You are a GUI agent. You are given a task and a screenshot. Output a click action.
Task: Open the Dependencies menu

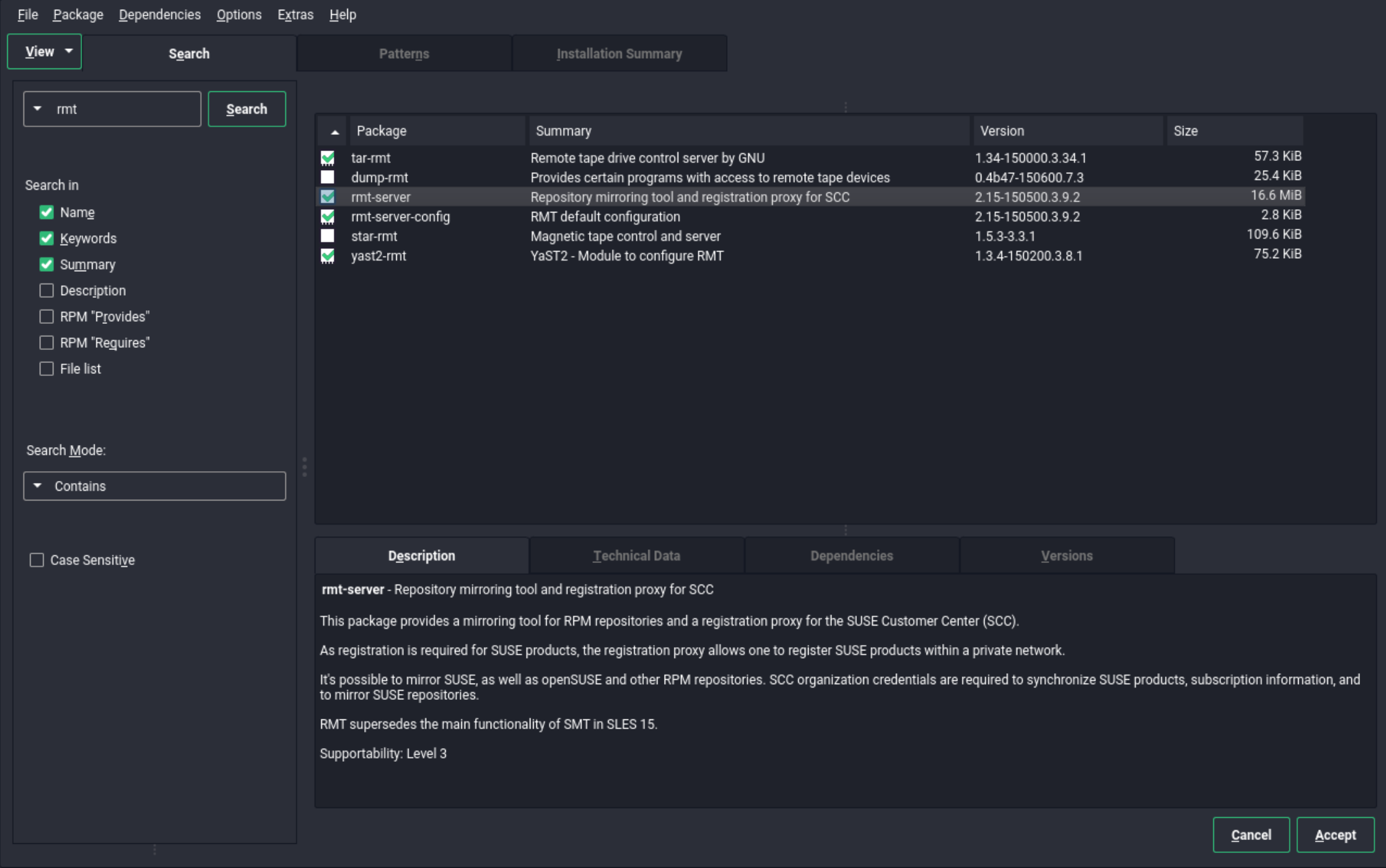click(159, 14)
